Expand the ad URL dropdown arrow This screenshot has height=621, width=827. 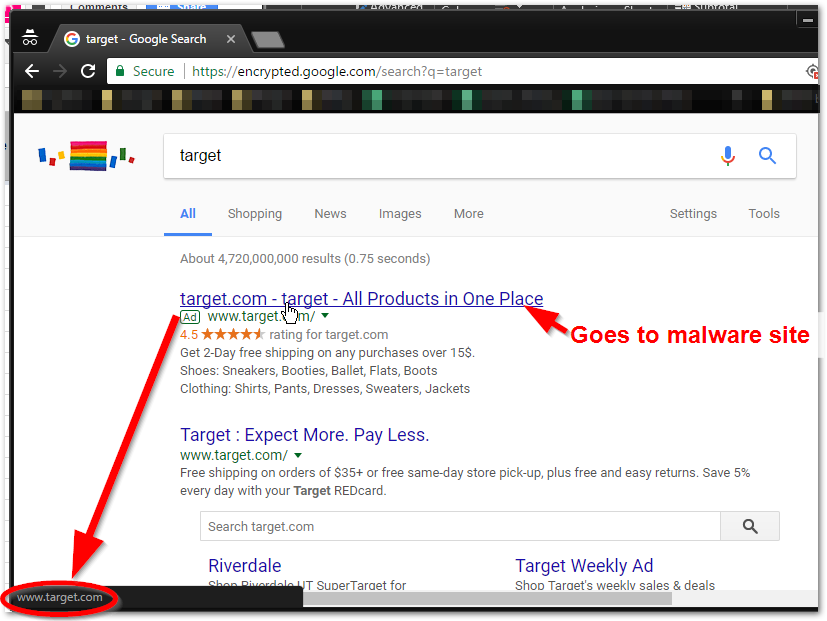(325, 316)
